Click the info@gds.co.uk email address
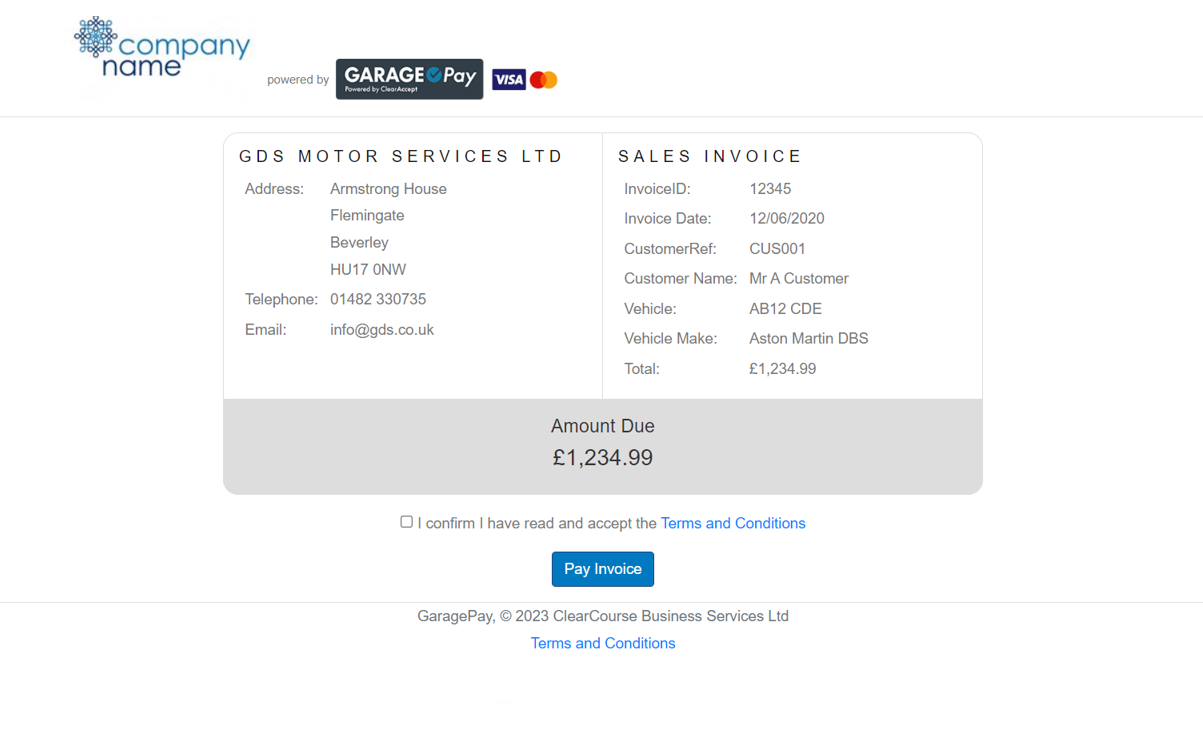Image resolution: width=1203 pixels, height=737 pixels. [x=381, y=330]
